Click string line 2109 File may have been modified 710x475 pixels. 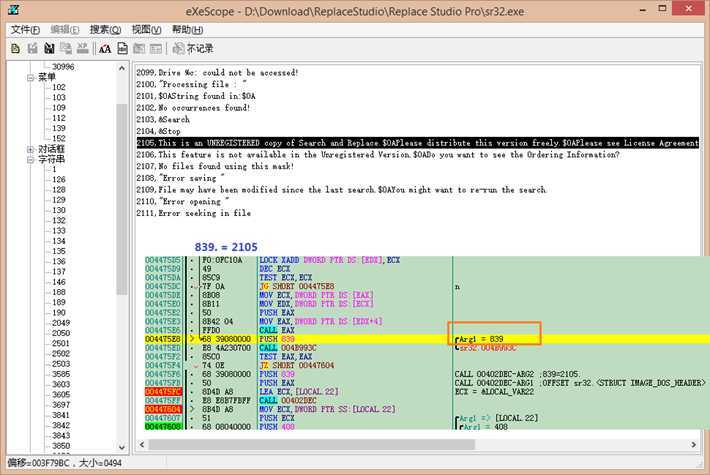click(341, 190)
